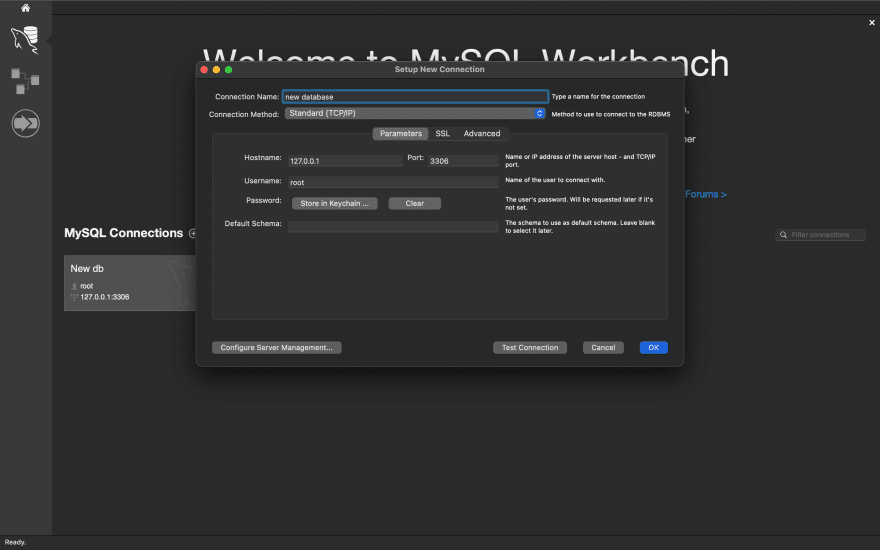Minimize the Setup New Connection dialog
Viewport: 880px width, 550px height.
pos(216,70)
